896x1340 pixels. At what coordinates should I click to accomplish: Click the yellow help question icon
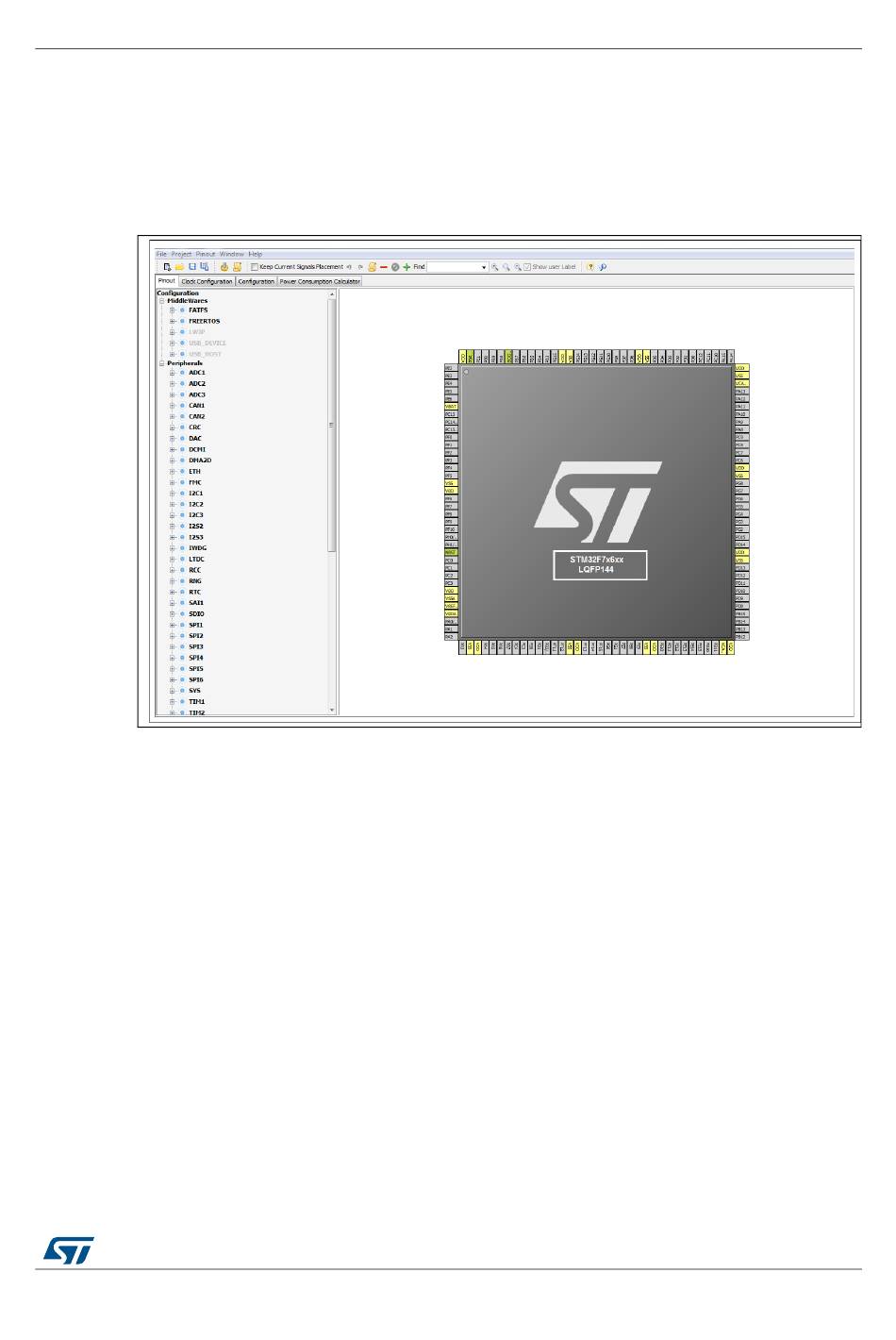pyautogui.click(x=590, y=267)
